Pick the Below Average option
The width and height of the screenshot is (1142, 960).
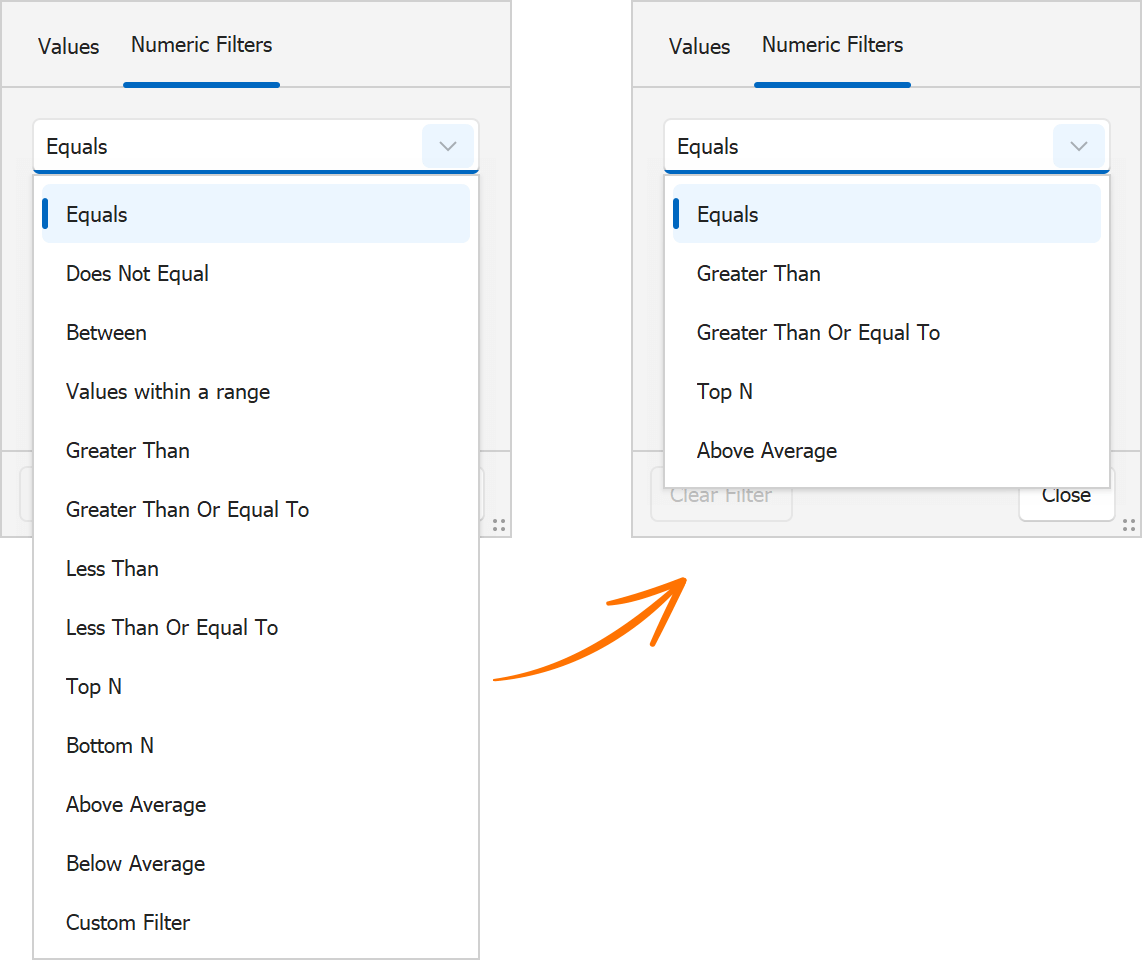click(x=256, y=863)
